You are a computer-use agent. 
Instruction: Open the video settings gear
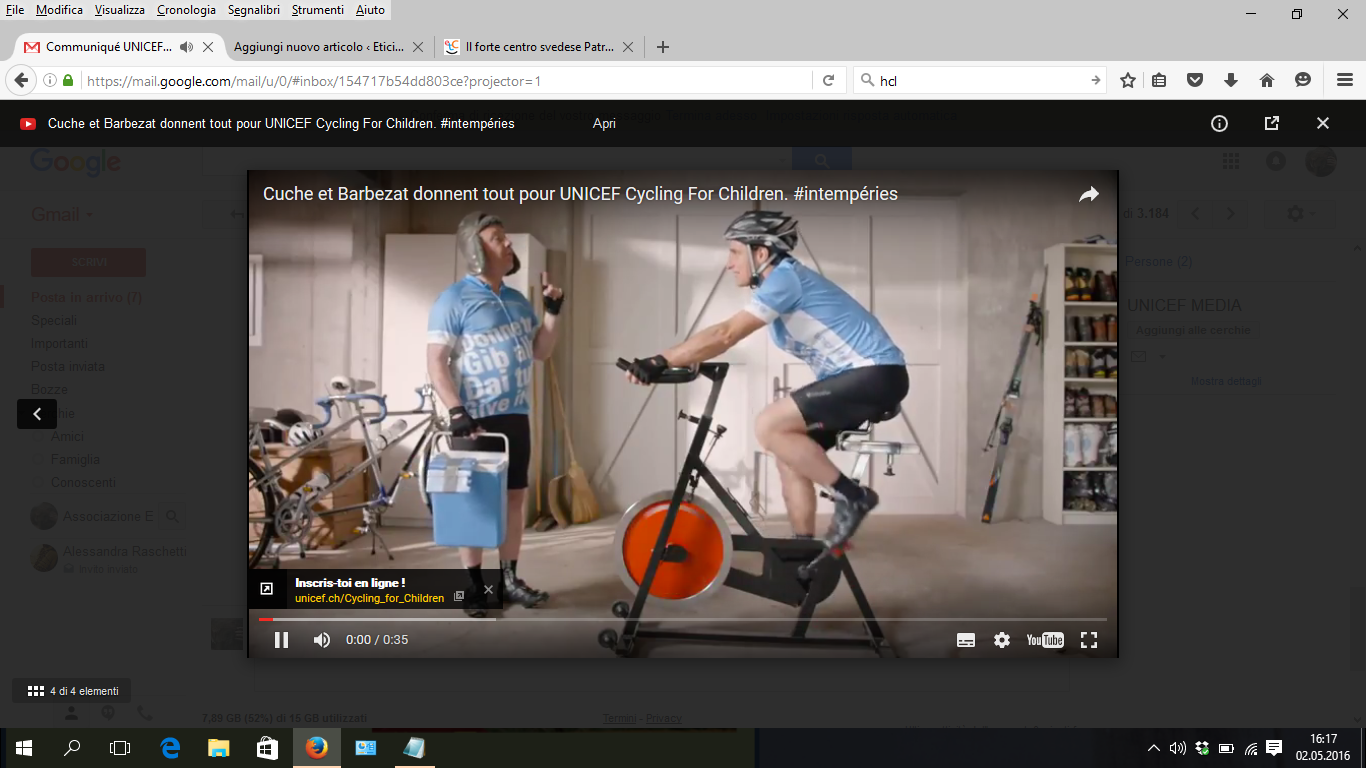coord(1002,640)
